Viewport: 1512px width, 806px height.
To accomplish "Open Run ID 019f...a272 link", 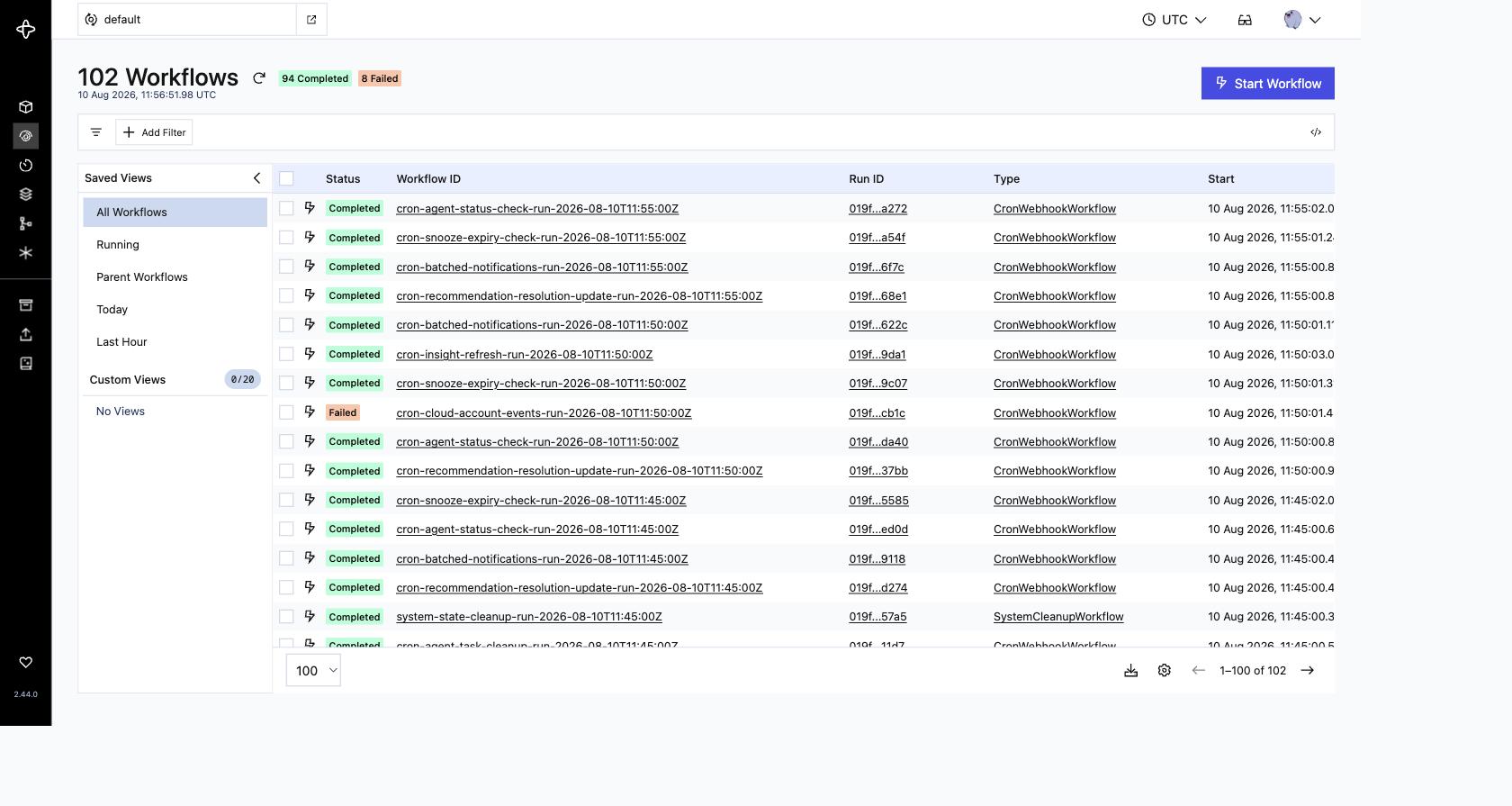I will [x=877, y=208].
